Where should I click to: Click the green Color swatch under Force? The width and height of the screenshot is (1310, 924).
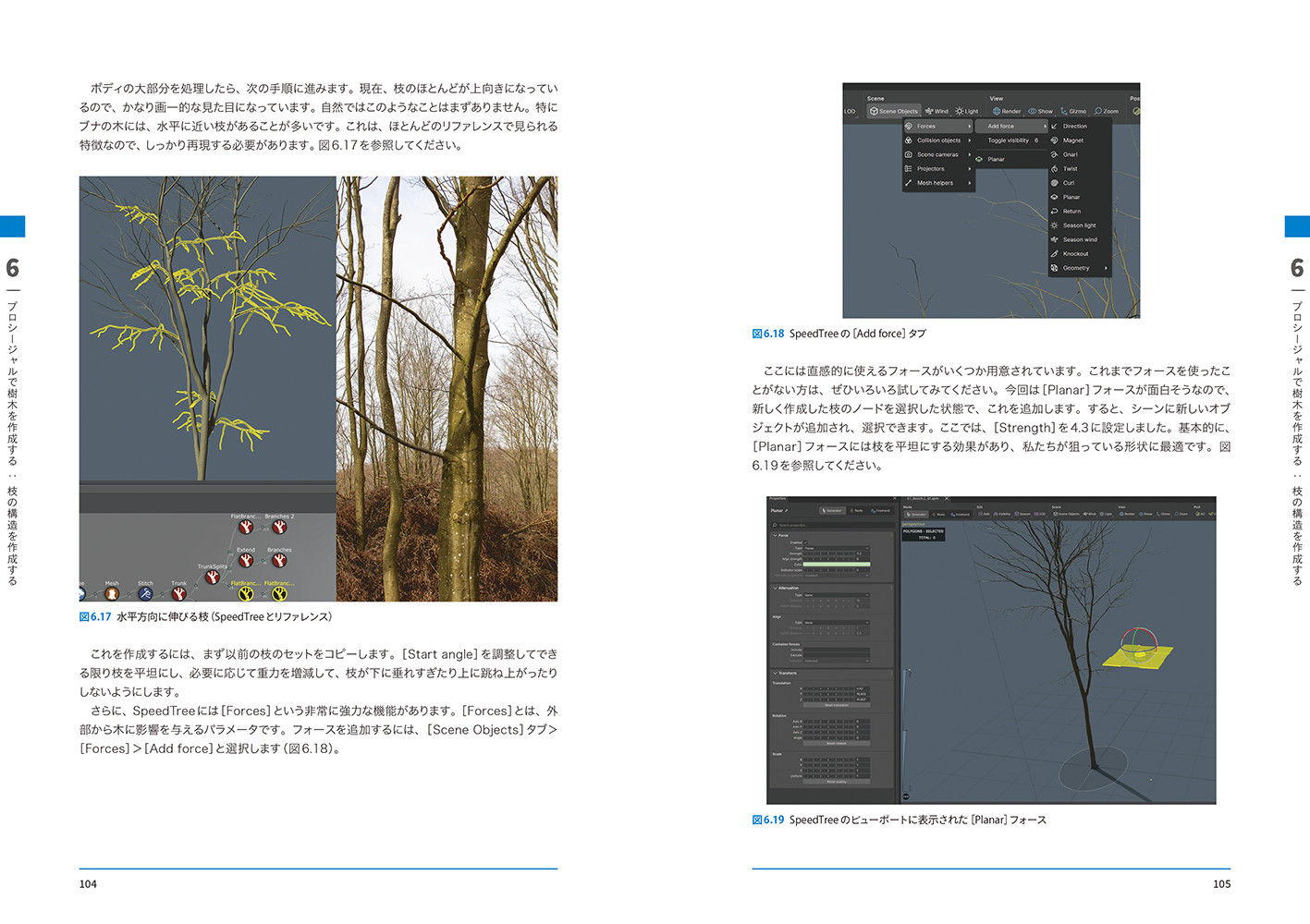[837, 565]
